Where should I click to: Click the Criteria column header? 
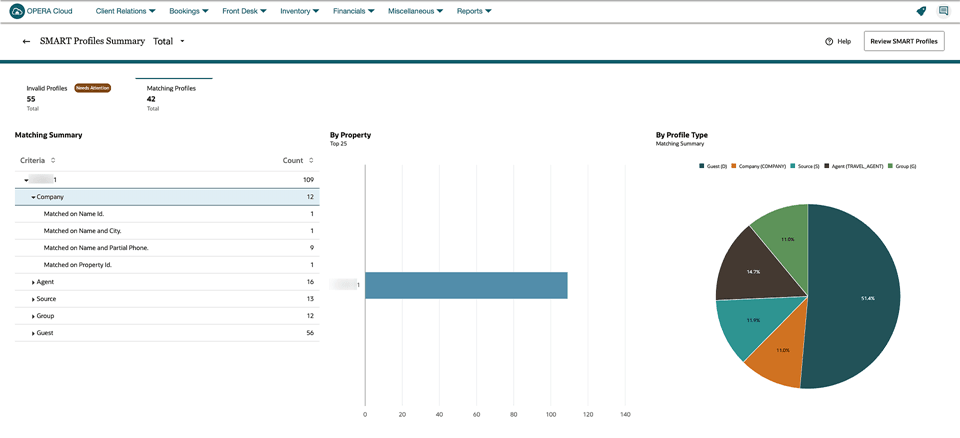[32, 160]
